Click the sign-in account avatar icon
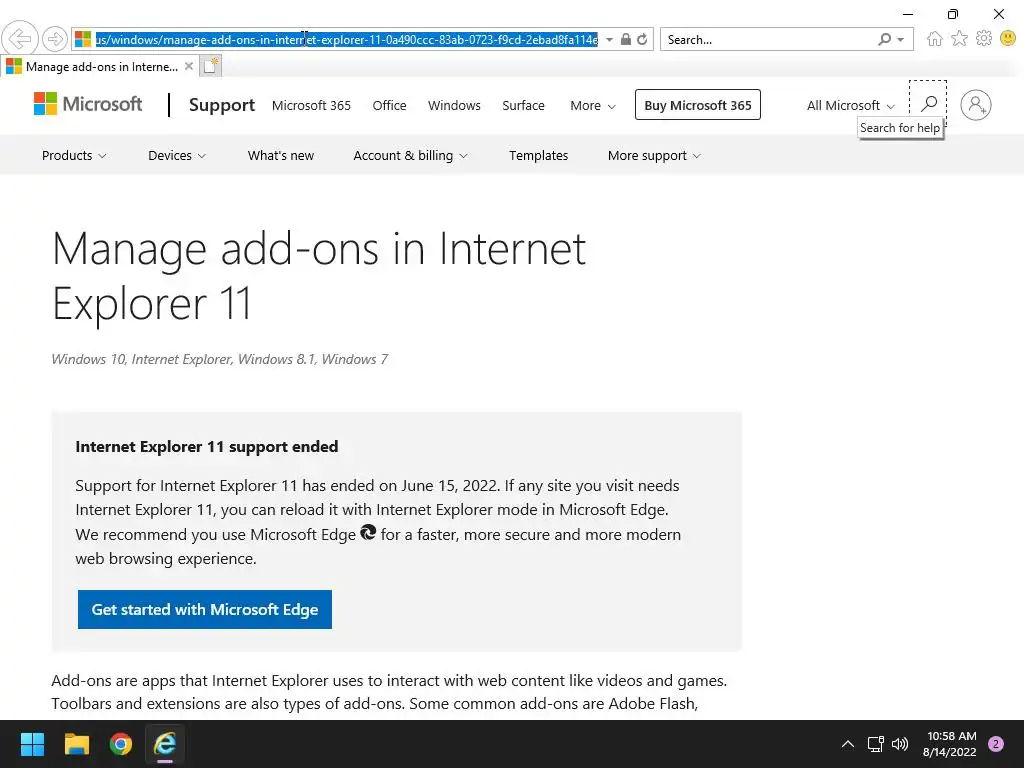1024x768 pixels. point(976,104)
